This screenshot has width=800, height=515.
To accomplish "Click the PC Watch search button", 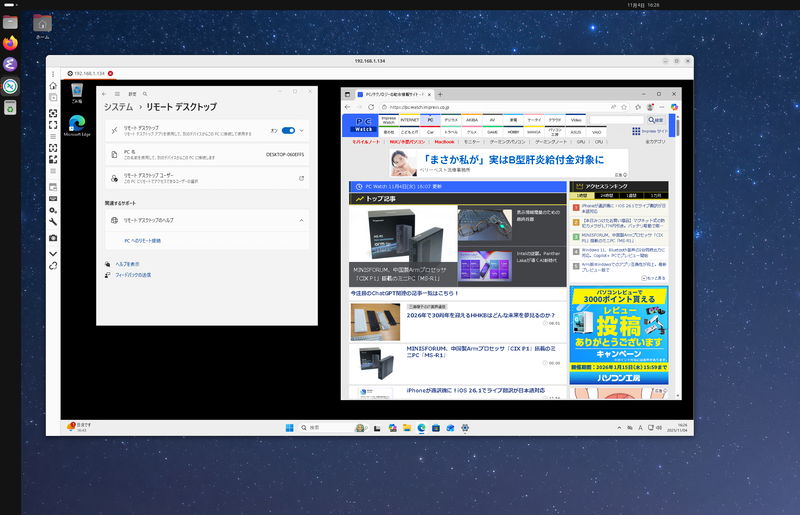I will click(x=656, y=120).
